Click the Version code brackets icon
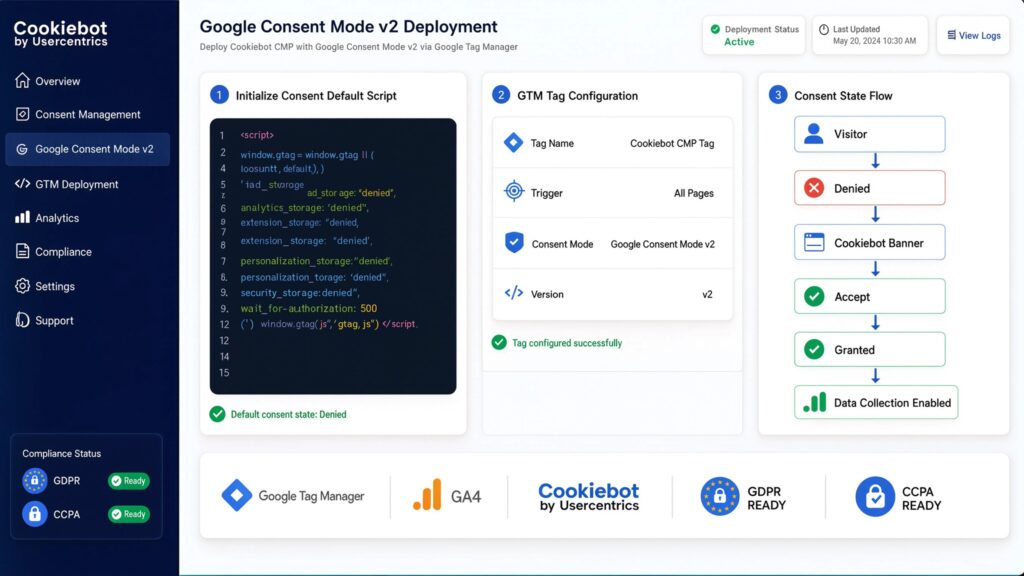Viewport: 1024px width, 576px height. click(514, 293)
